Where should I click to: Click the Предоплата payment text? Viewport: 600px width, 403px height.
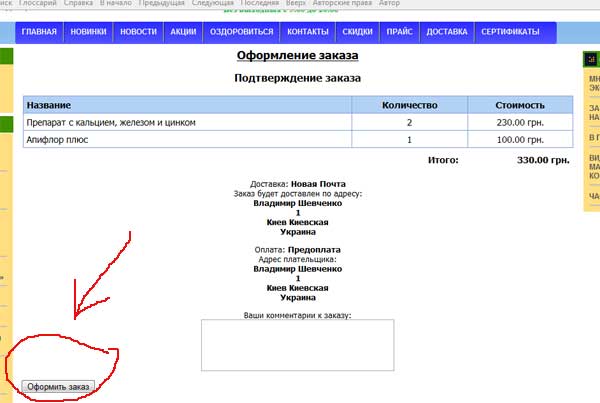[314, 250]
